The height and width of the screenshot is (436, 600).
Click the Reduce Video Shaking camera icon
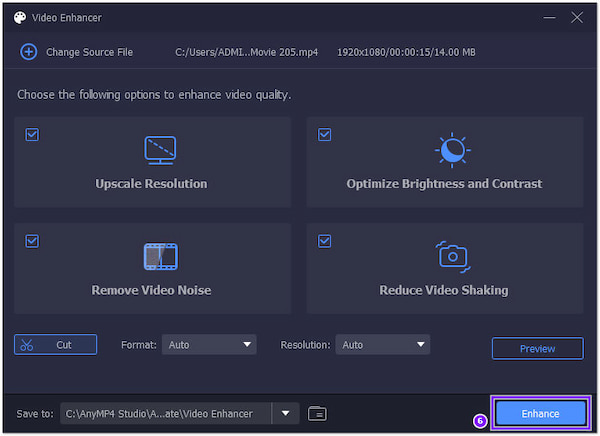pos(453,257)
